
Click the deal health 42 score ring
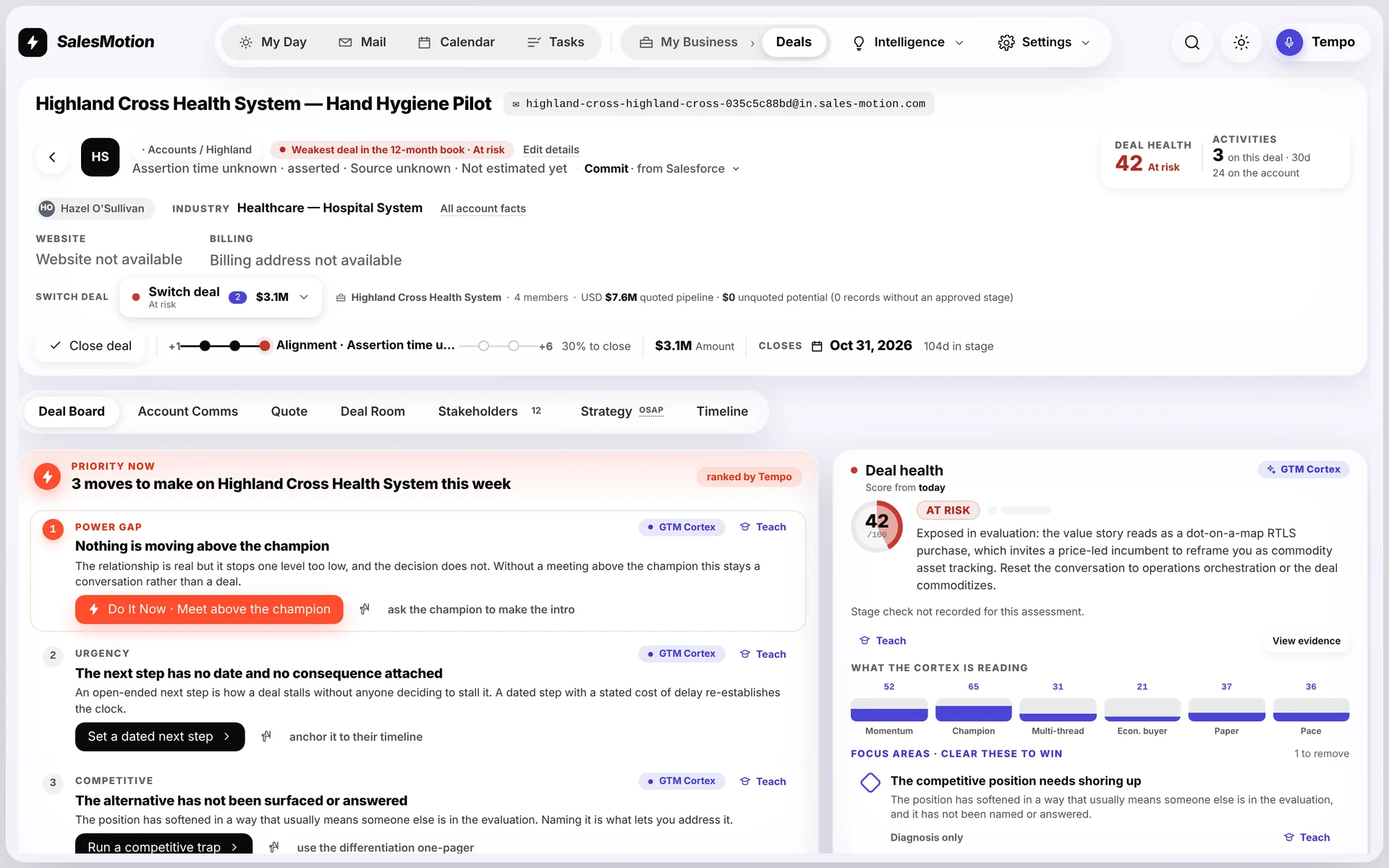point(877,527)
